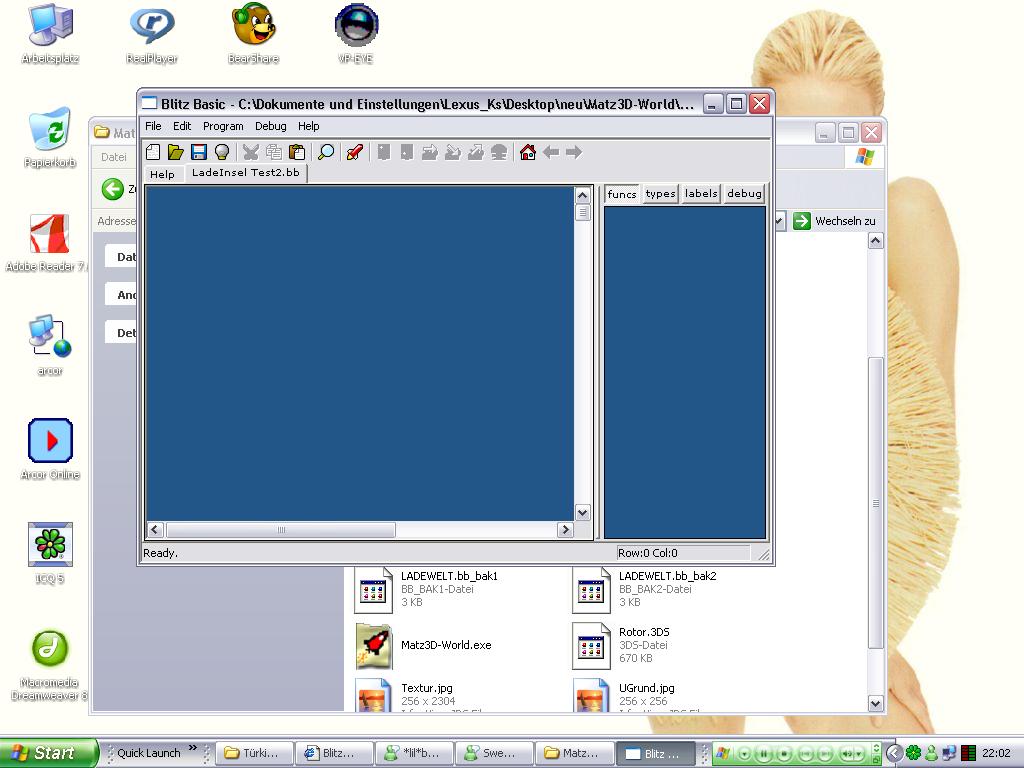Switch to the labels tab

pyautogui.click(x=701, y=194)
